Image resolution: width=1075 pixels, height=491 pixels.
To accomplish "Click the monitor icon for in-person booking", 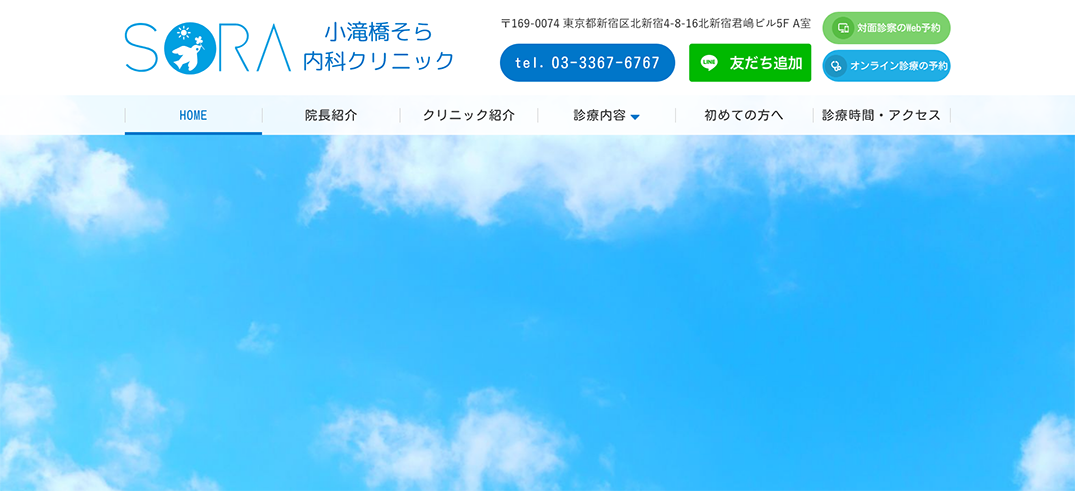I will tap(843, 28).
